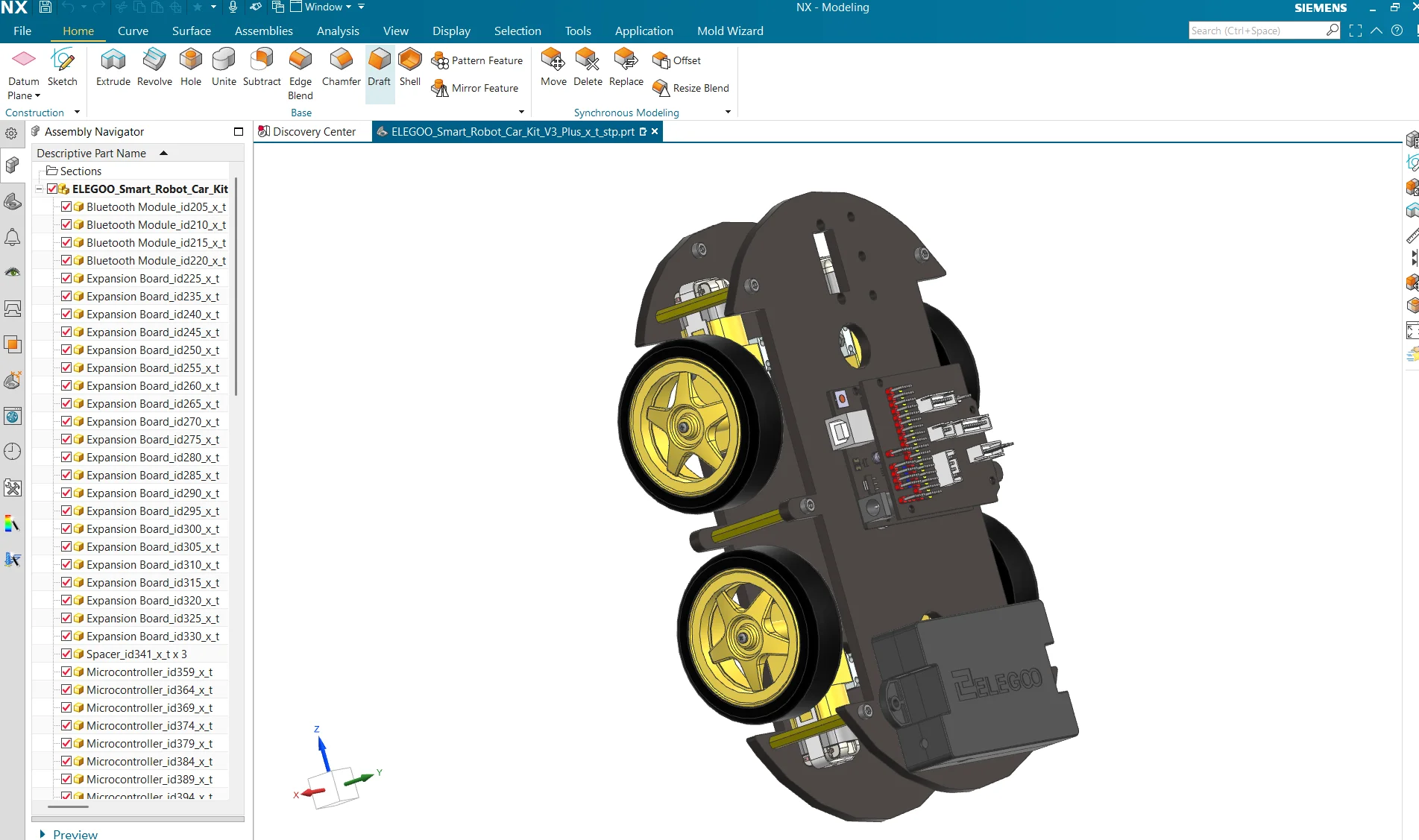Open the Assemblies ribbon tab
This screenshot has width=1419, height=840.
[264, 31]
